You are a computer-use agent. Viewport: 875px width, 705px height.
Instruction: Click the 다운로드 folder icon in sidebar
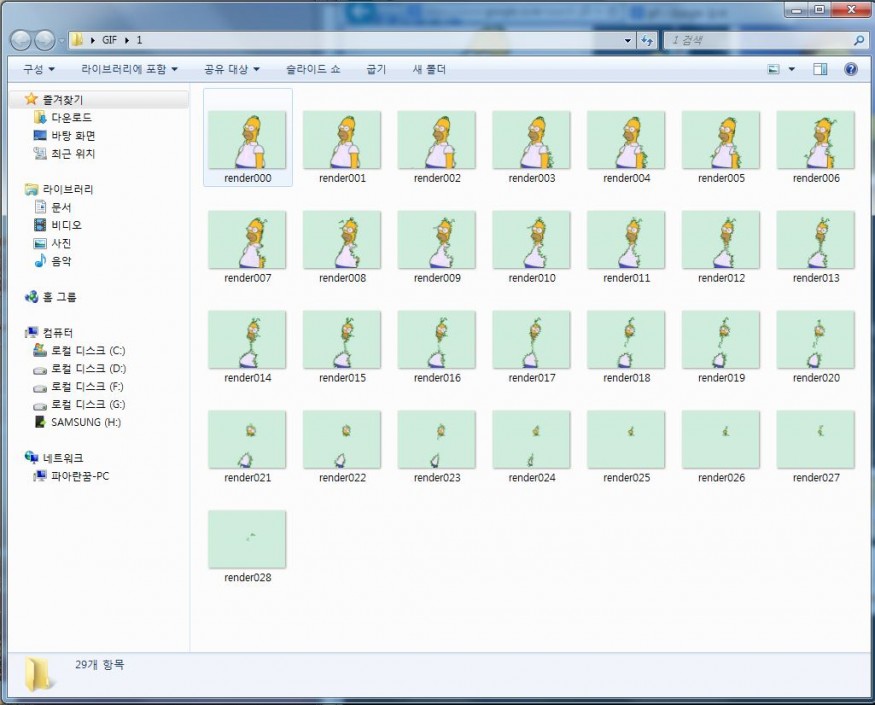pos(40,117)
